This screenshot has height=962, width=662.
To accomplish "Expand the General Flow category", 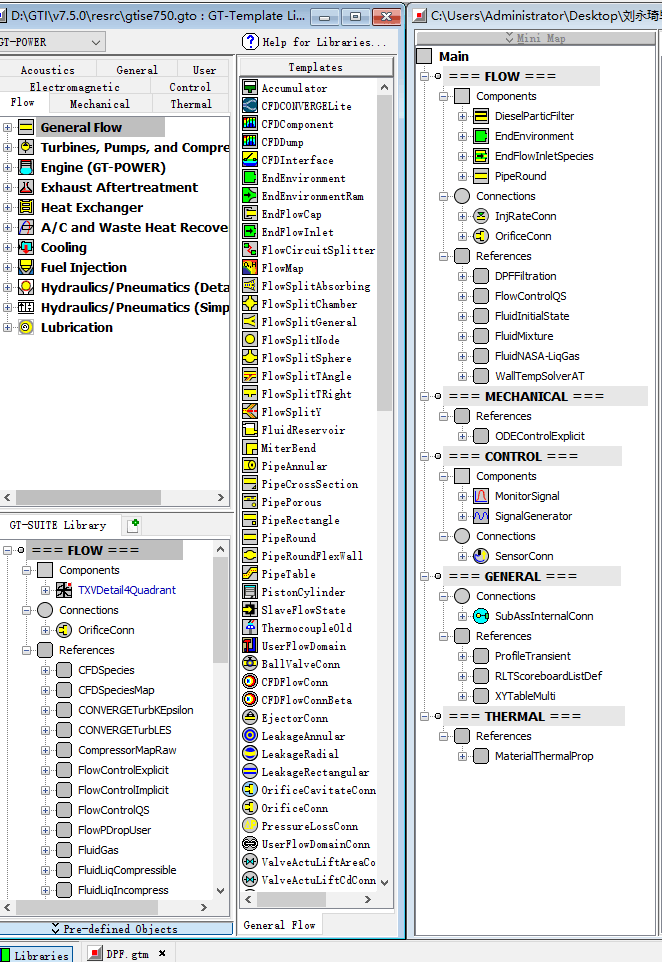I will pyautogui.click(x=7, y=128).
